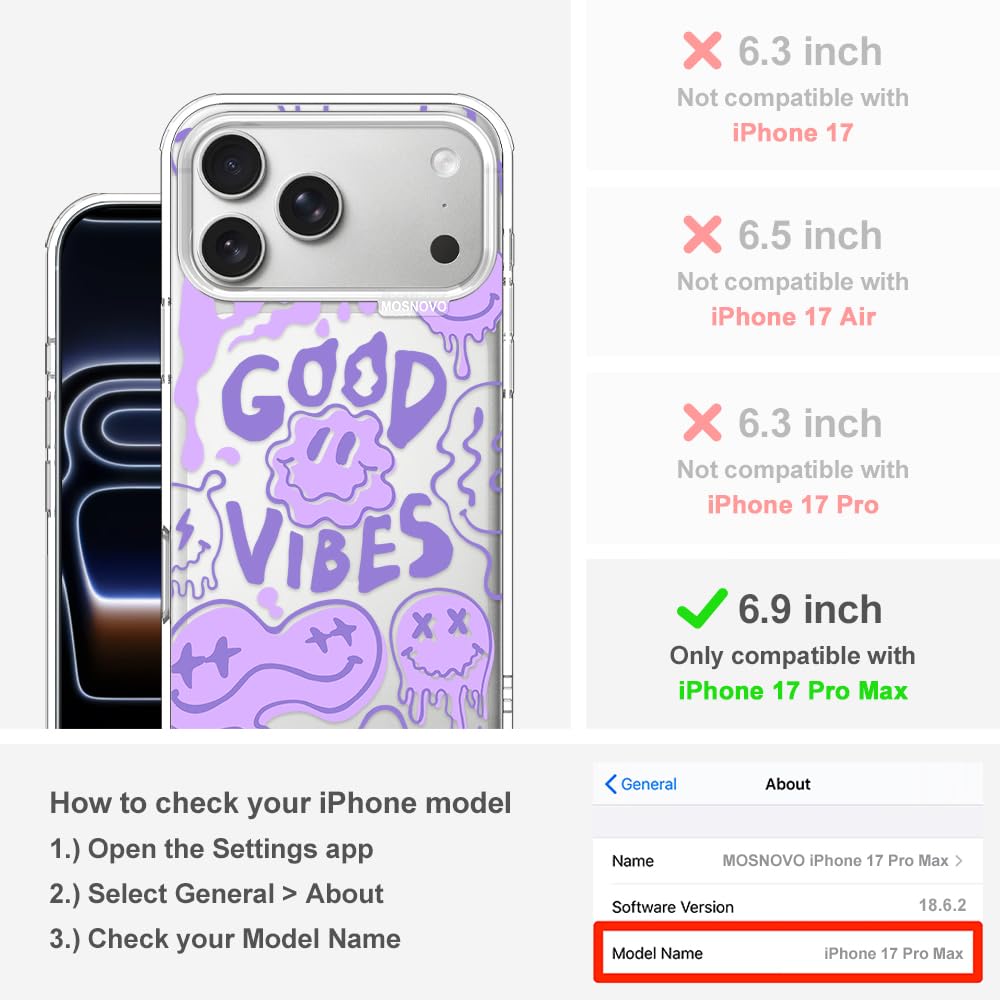Expand the Name row chevron arrow
Viewport: 1000px width, 1000px height.
pos(959,860)
